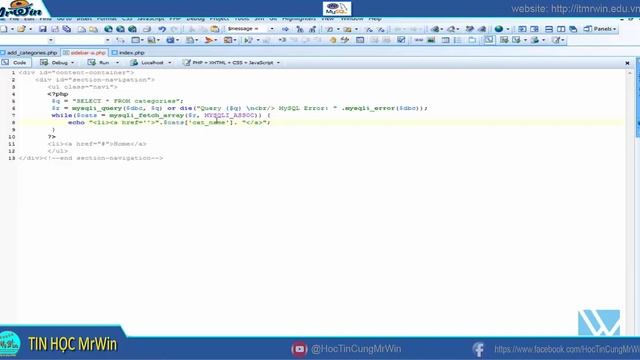Click the large green globe icon
The image size is (640, 360).
point(499,29)
